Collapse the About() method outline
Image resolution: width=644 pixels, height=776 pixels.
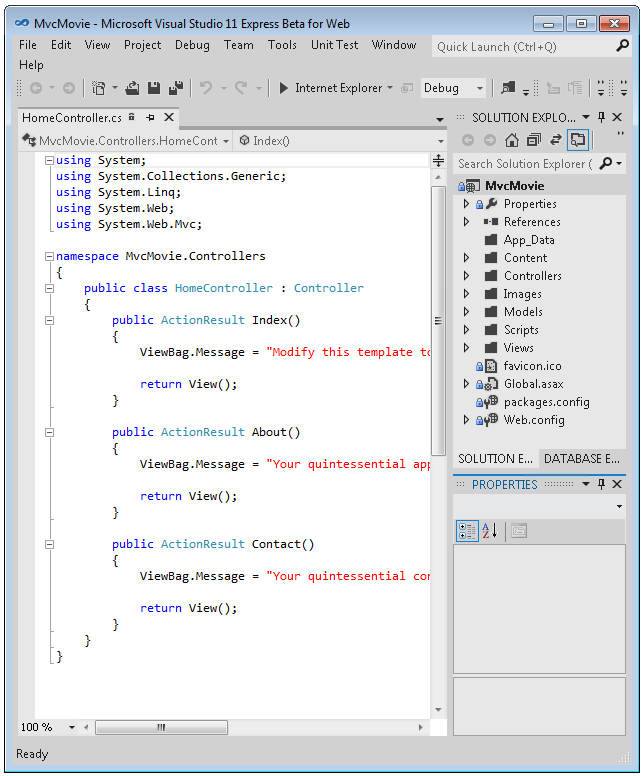tap(49, 433)
